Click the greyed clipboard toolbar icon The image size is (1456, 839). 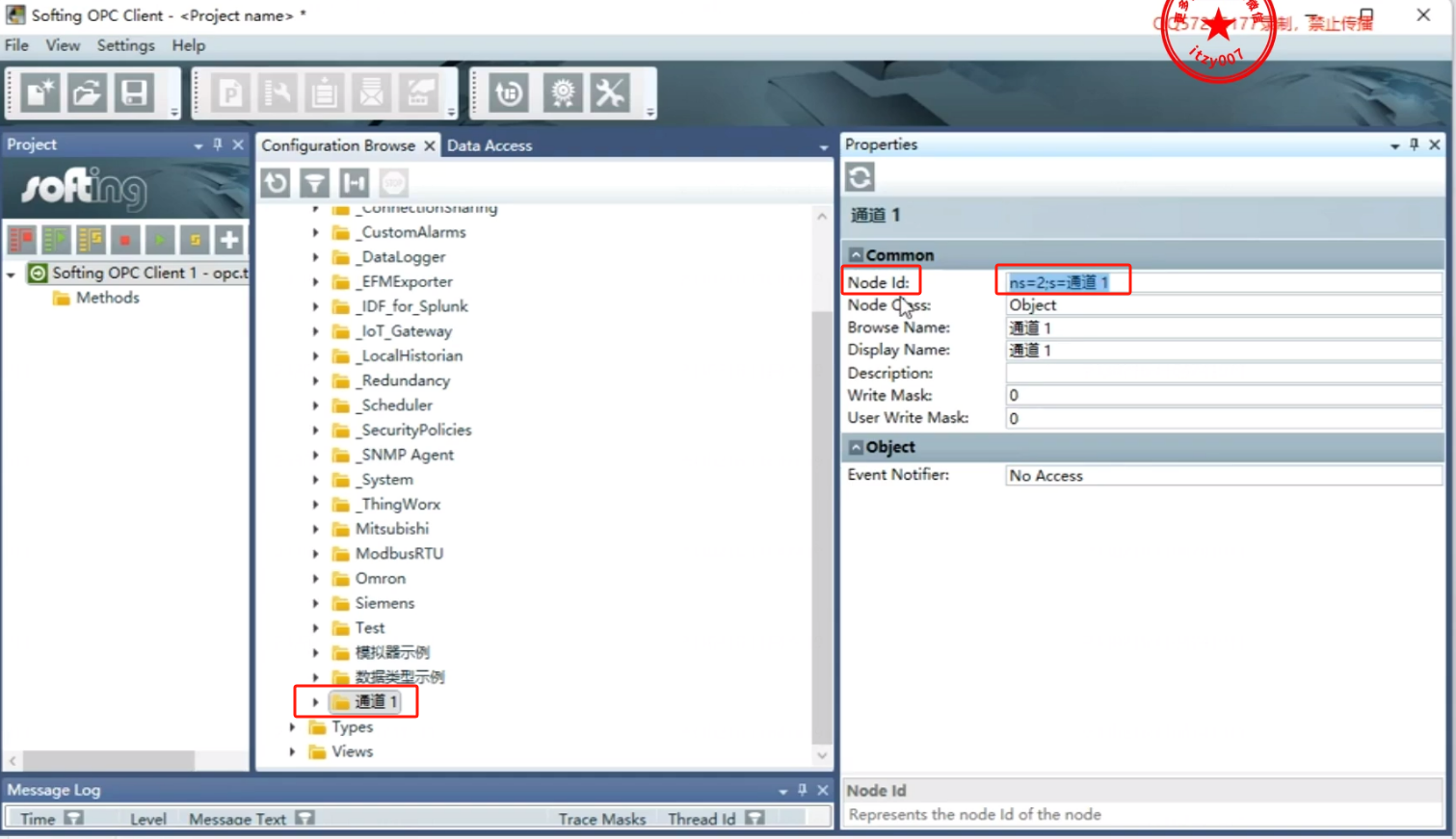pos(325,93)
